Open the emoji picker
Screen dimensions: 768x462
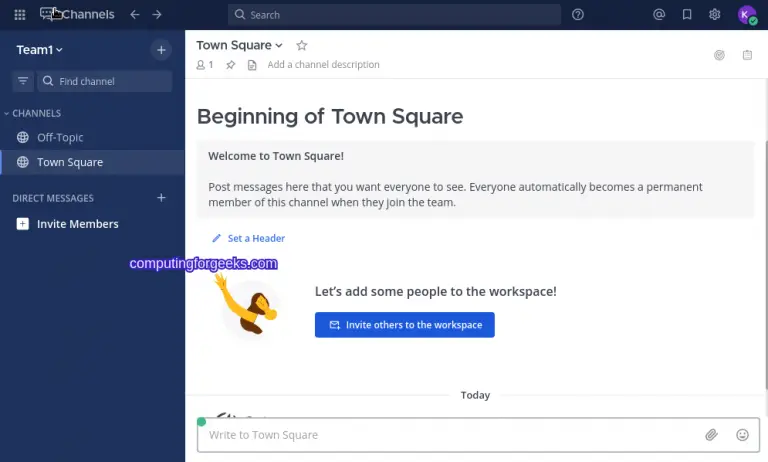point(742,435)
